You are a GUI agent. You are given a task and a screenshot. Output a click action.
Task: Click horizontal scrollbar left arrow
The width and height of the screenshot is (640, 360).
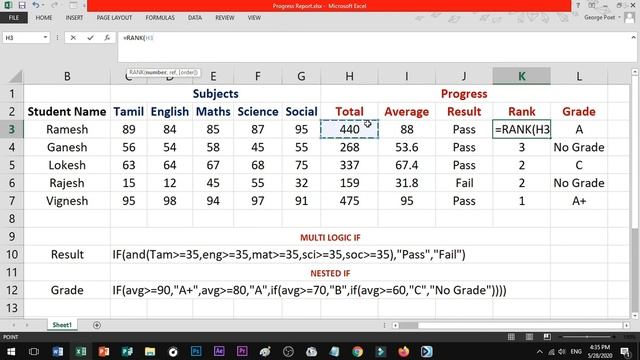[395, 325]
